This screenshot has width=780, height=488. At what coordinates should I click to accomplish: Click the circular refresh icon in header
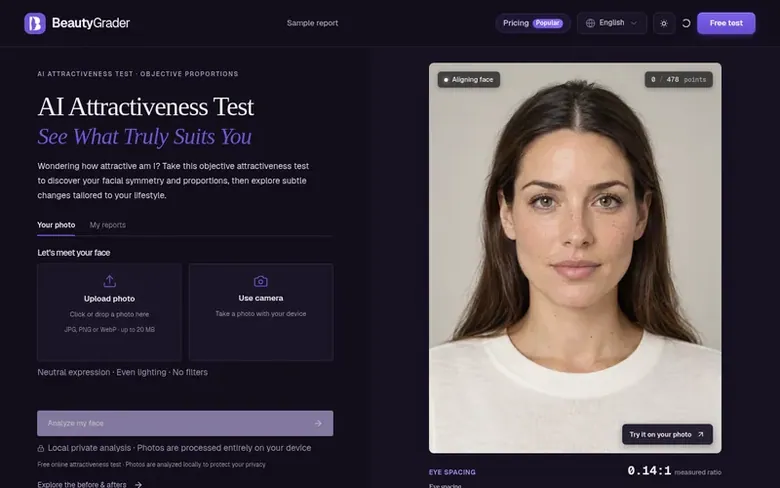tap(686, 23)
